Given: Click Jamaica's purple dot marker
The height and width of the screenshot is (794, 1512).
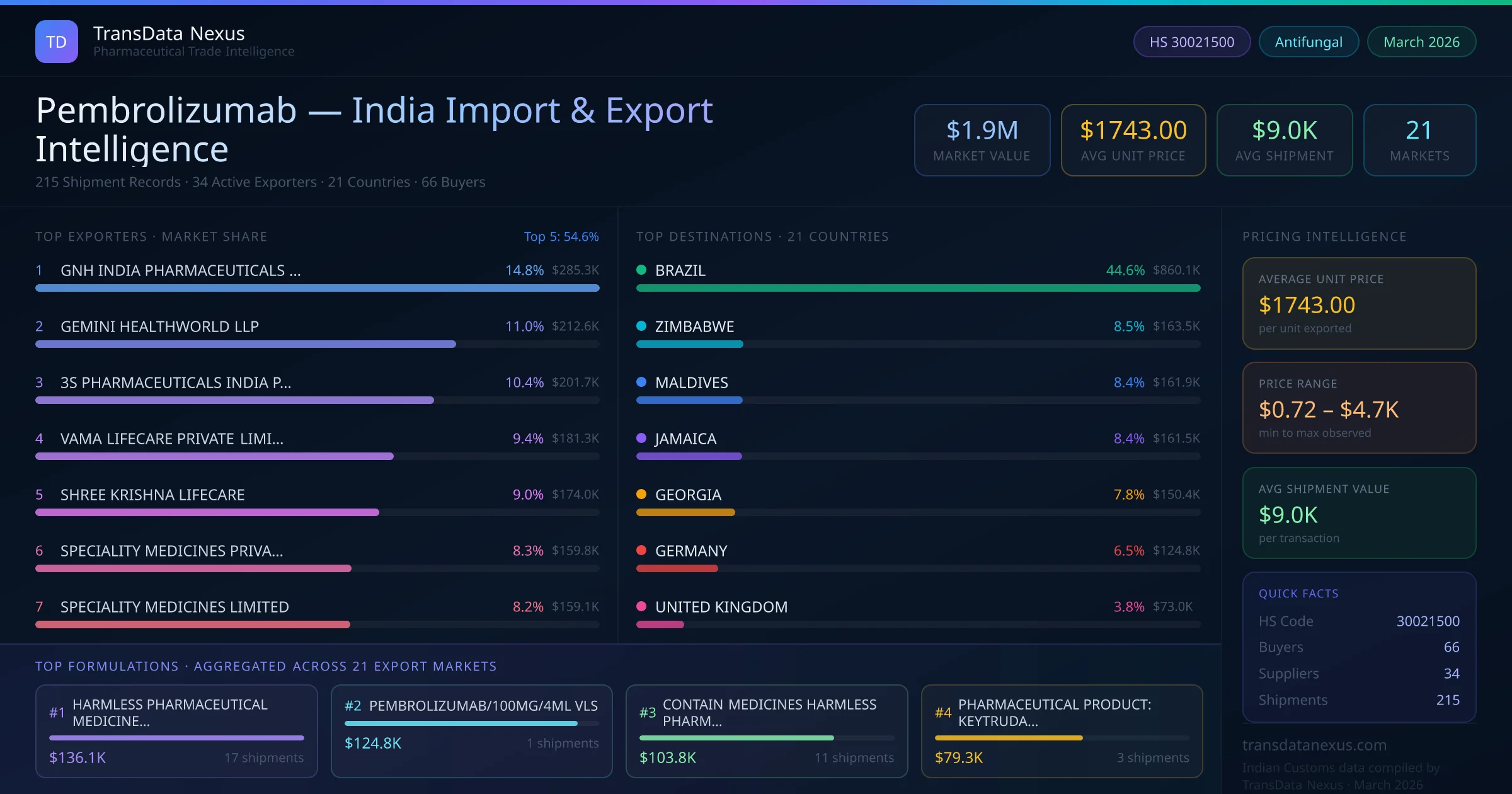Looking at the screenshot, I should click(x=641, y=438).
